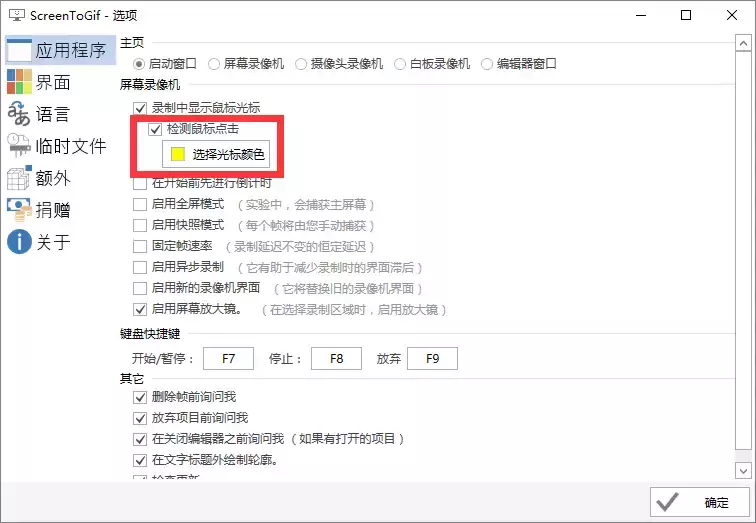
Task: Click the 停止 shortcut field F8
Action: (336, 359)
